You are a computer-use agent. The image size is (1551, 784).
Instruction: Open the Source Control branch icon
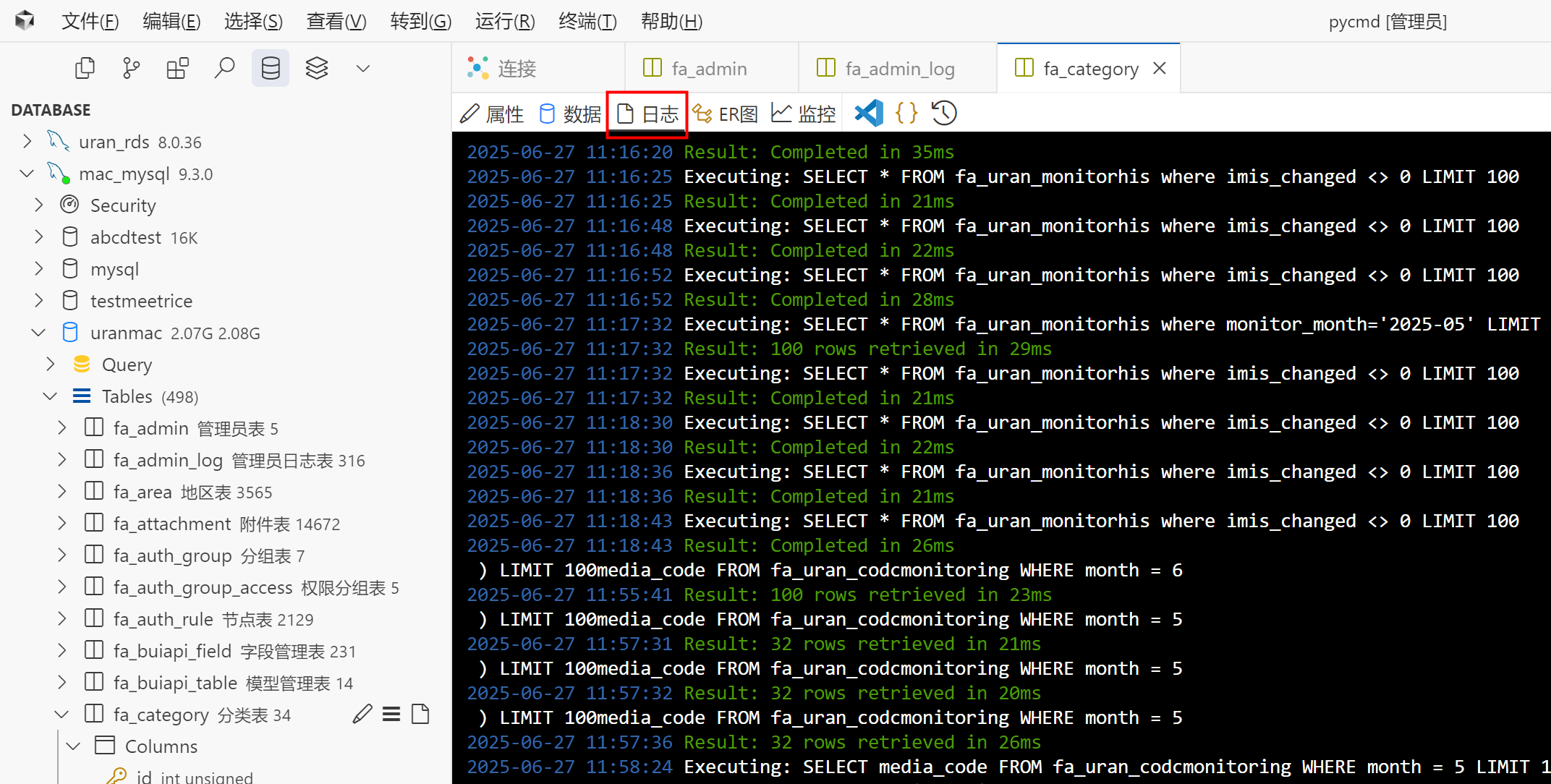(x=131, y=68)
